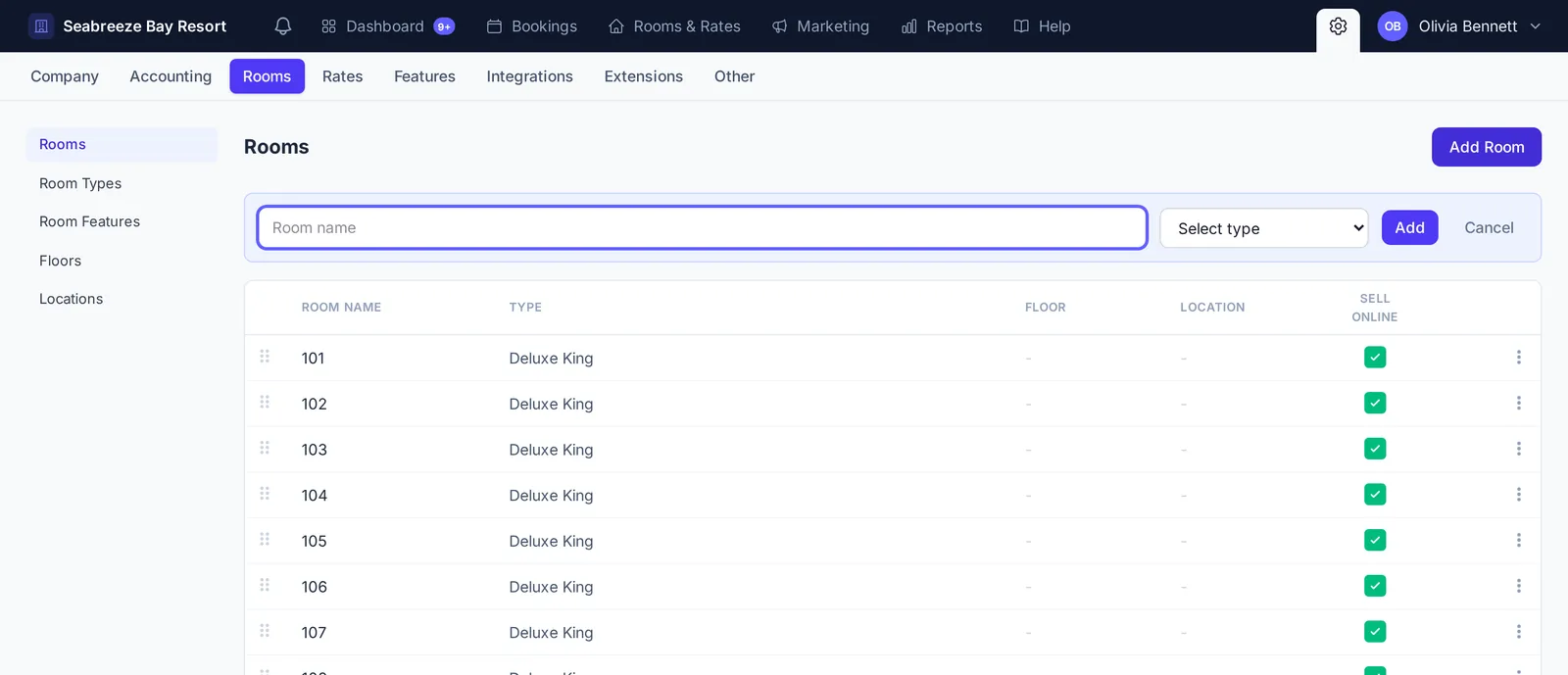This screenshot has height=675, width=1568.
Task: Switch to the Rates settings tab
Action: [343, 76]
